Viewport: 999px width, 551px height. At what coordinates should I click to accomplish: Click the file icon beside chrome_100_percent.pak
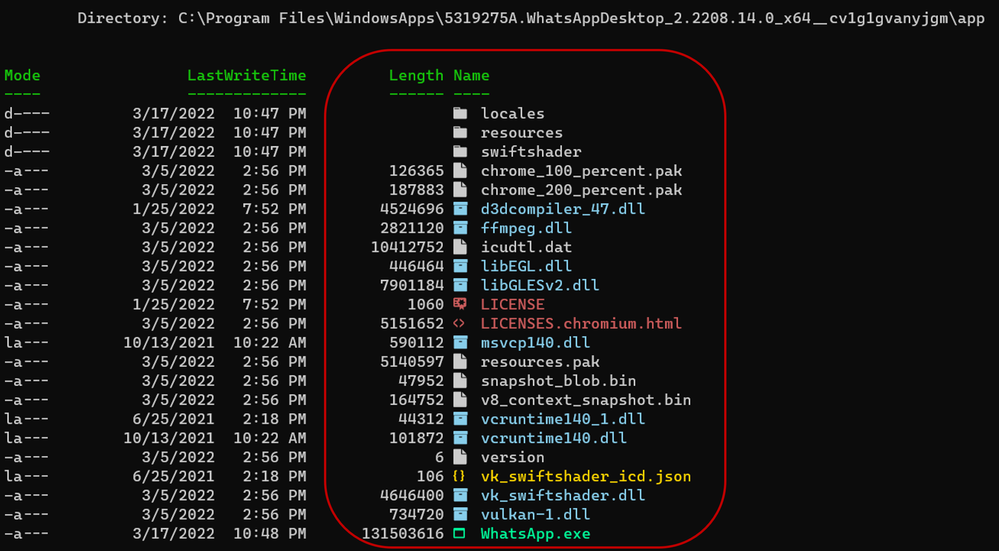pos(460,171)
